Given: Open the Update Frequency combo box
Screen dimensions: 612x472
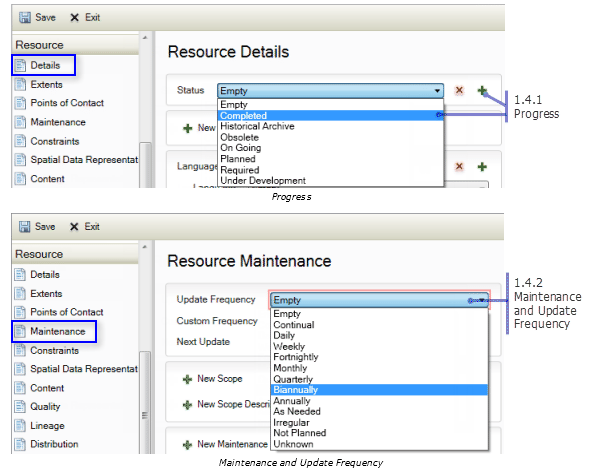Looking at the screenshot, I should coord(378,299).
